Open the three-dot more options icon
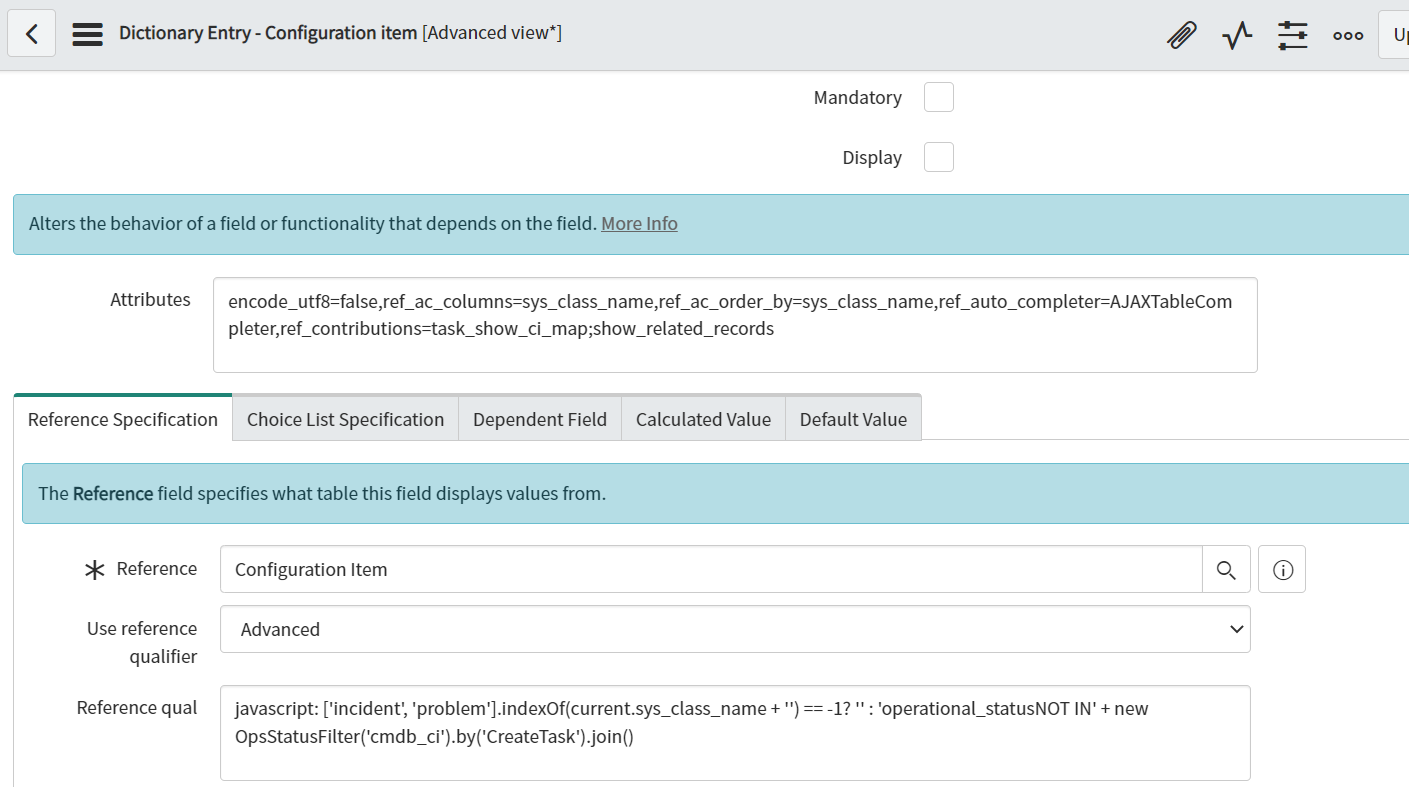 click(x=1348, y=35)
